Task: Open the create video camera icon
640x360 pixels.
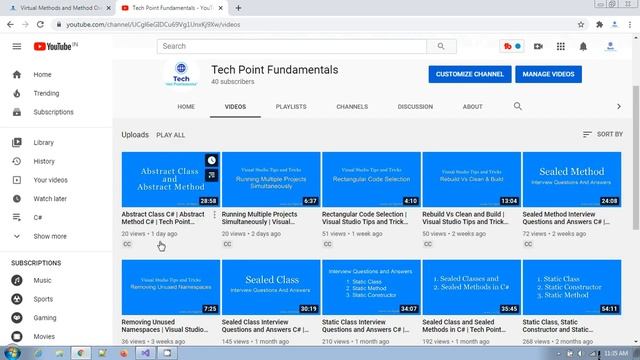Action: click(x=538, y=47)
